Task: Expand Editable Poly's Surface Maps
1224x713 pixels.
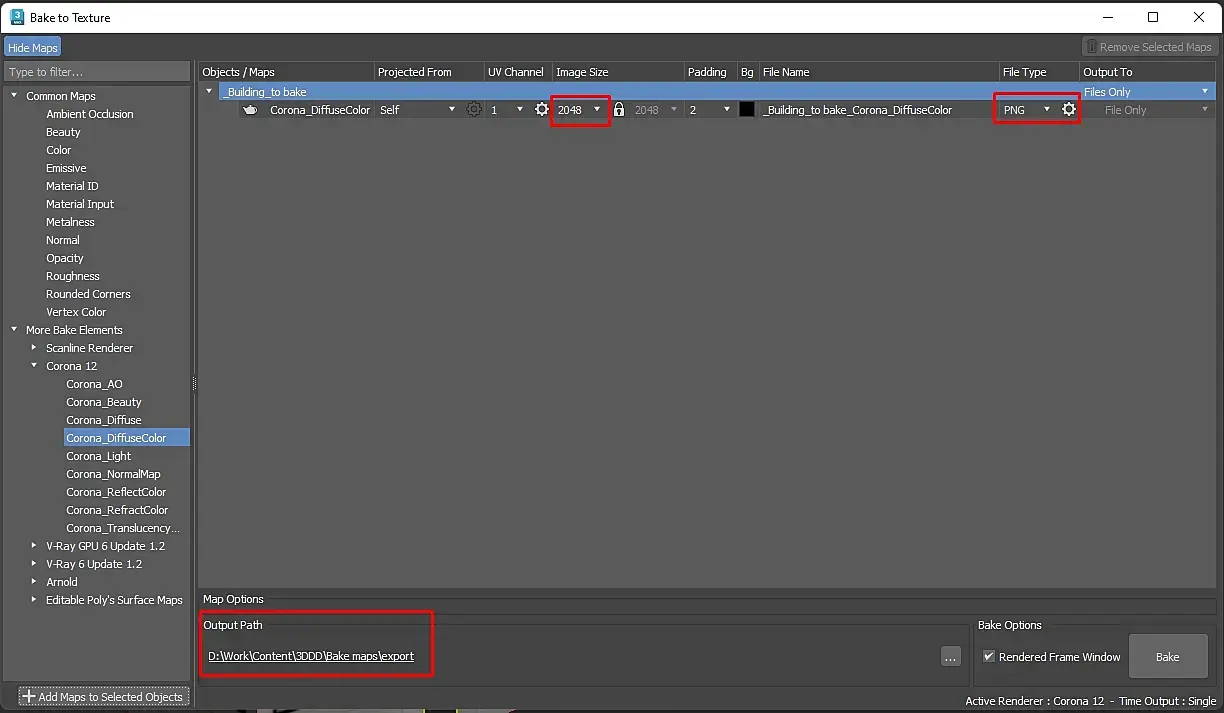Action: 35,600
